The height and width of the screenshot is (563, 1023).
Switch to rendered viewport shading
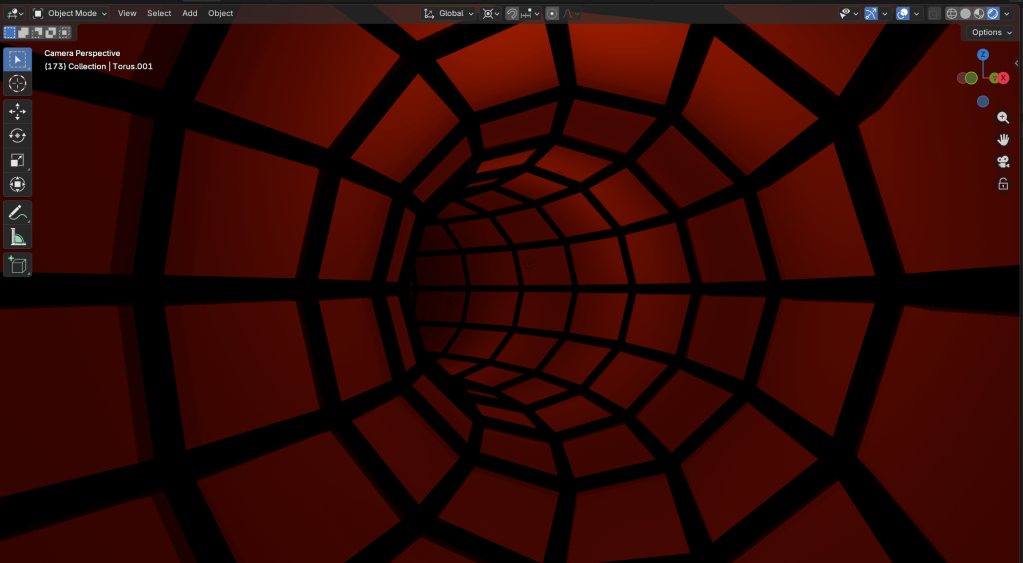click(x=992, y=14)
